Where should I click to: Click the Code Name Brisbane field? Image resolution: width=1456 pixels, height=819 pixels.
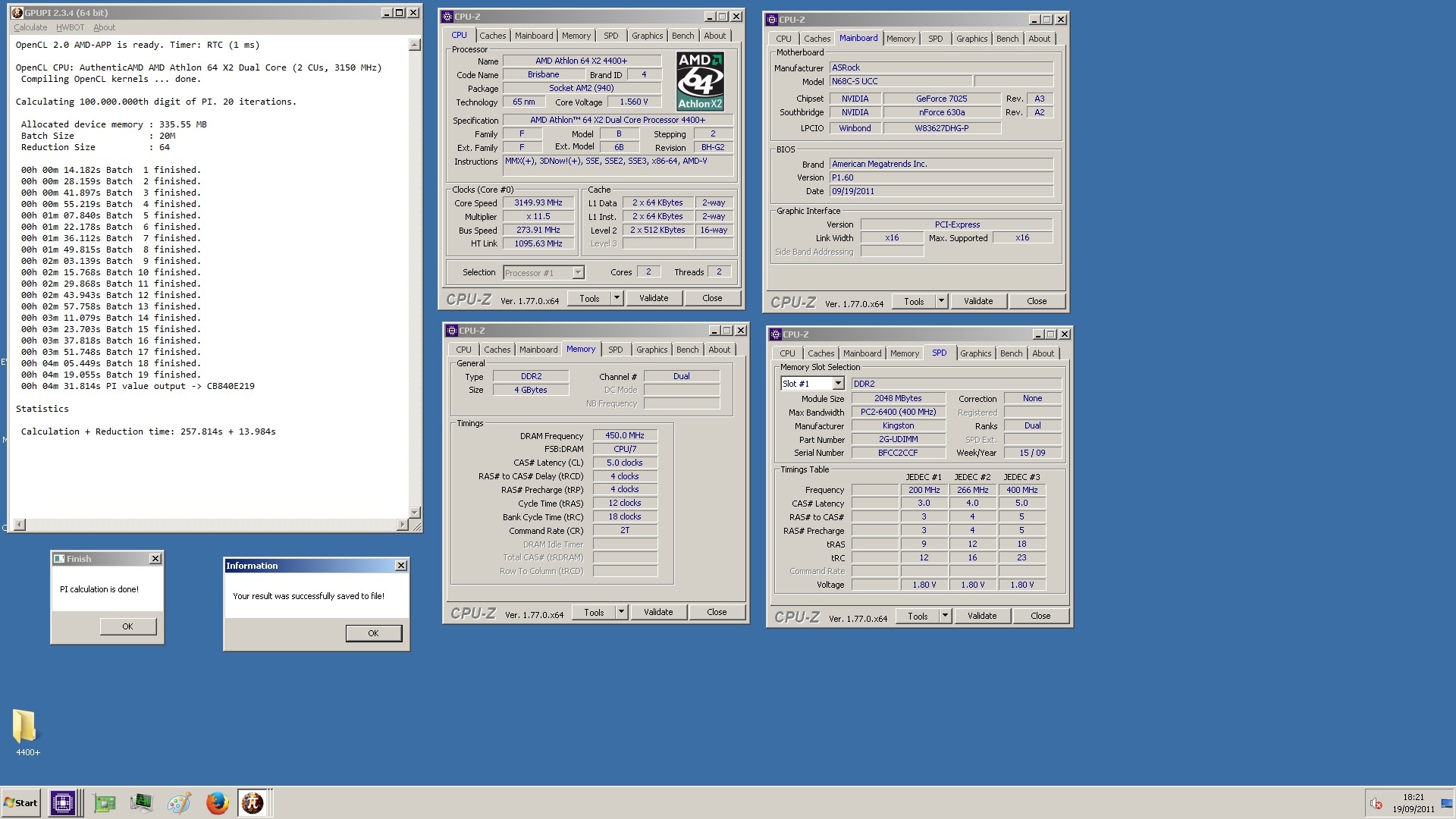click(x=543, y=74)
